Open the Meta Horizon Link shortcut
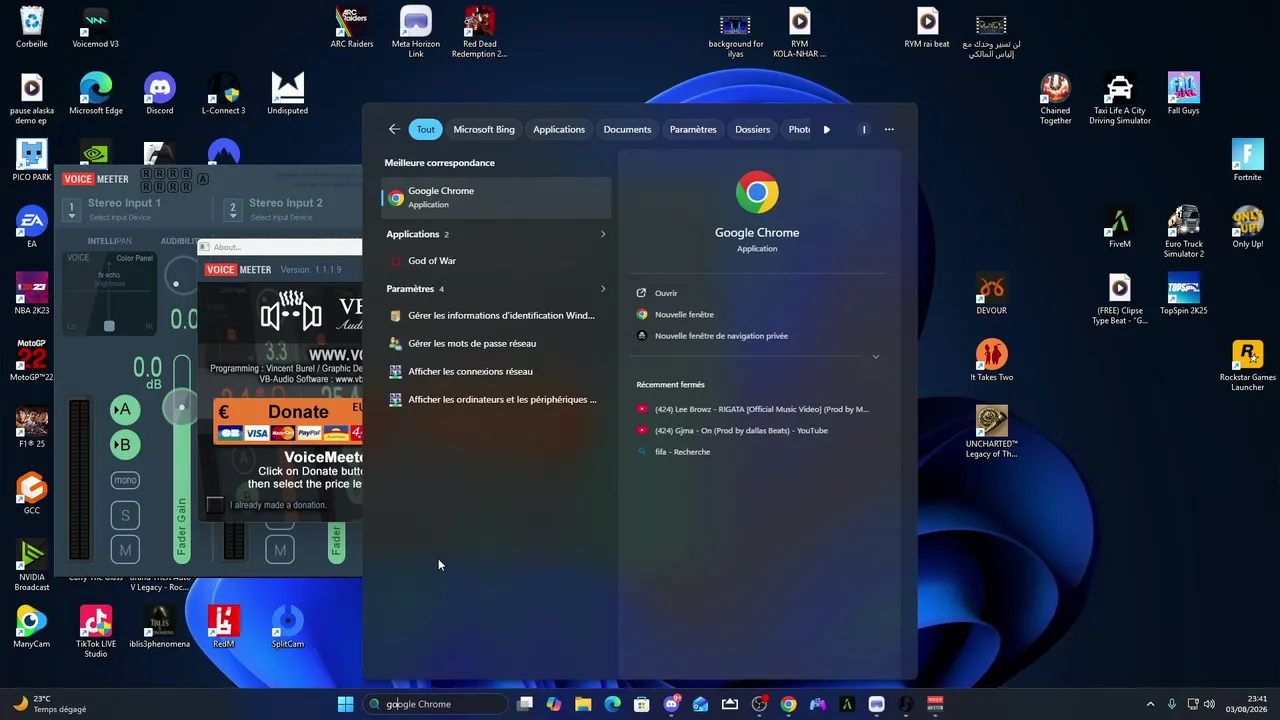 point(416,32)
